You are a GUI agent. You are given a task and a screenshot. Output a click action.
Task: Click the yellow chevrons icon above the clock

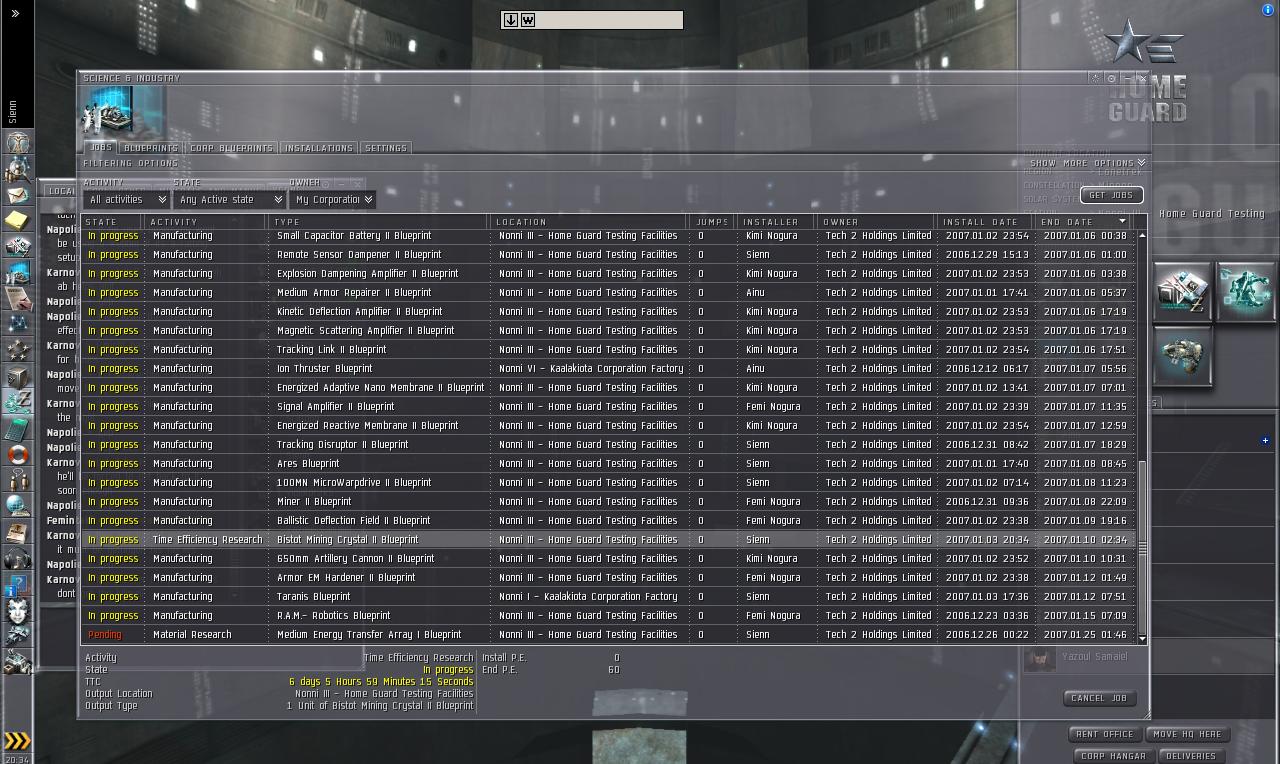(x=18, y=741)
